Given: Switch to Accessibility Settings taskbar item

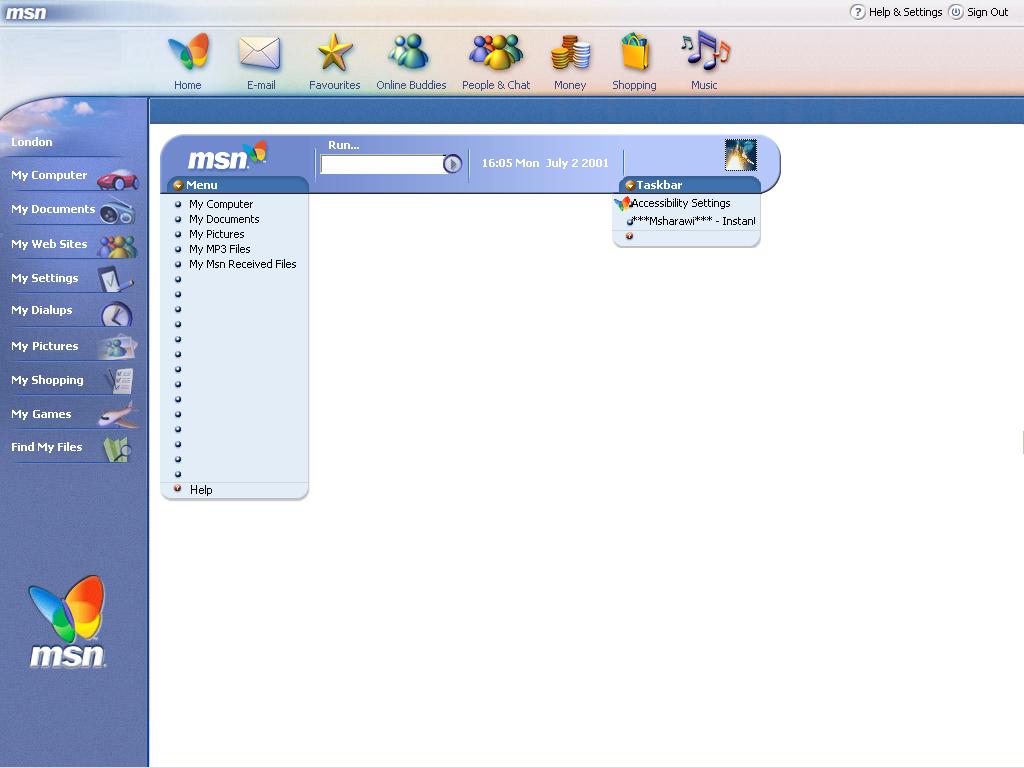Looking at the screenshot, I should coord(680,203).
